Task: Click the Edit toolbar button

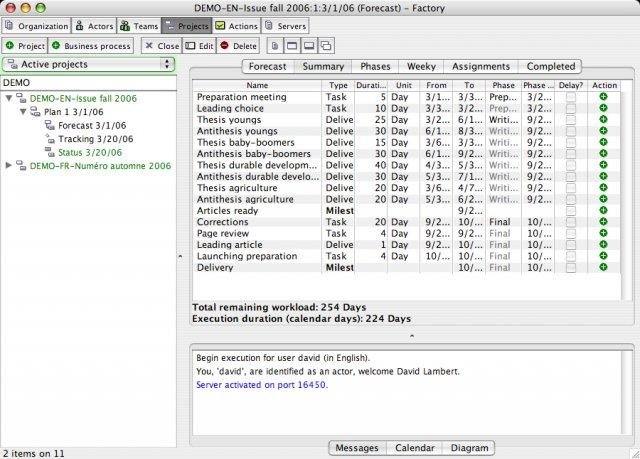Action: coord(199,46)
